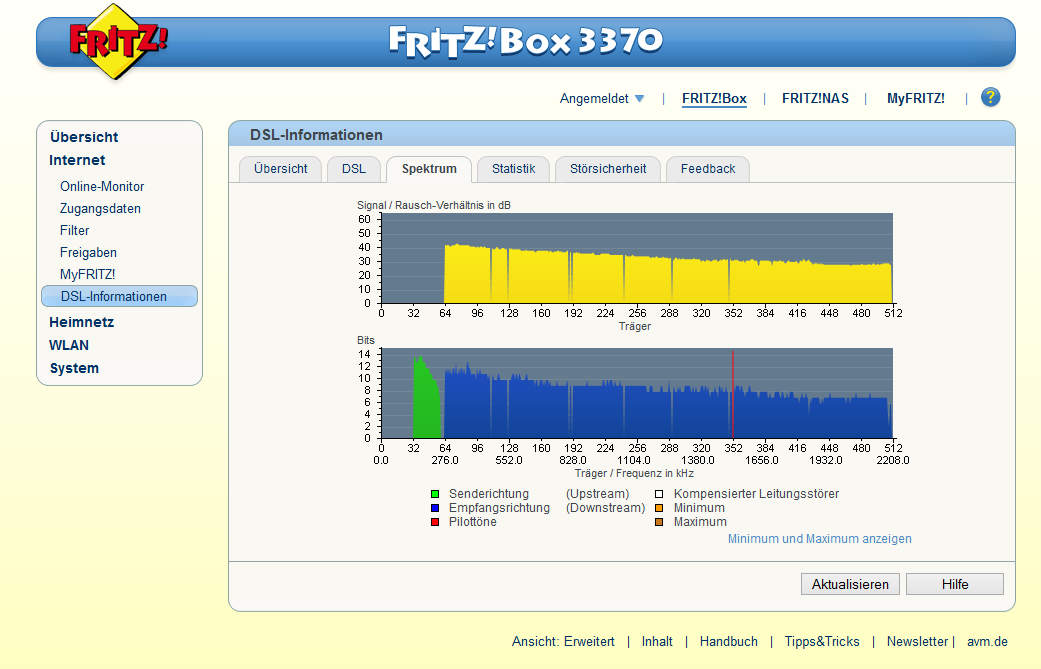Open Freigaben in the sidebar

tap(88, 252)
